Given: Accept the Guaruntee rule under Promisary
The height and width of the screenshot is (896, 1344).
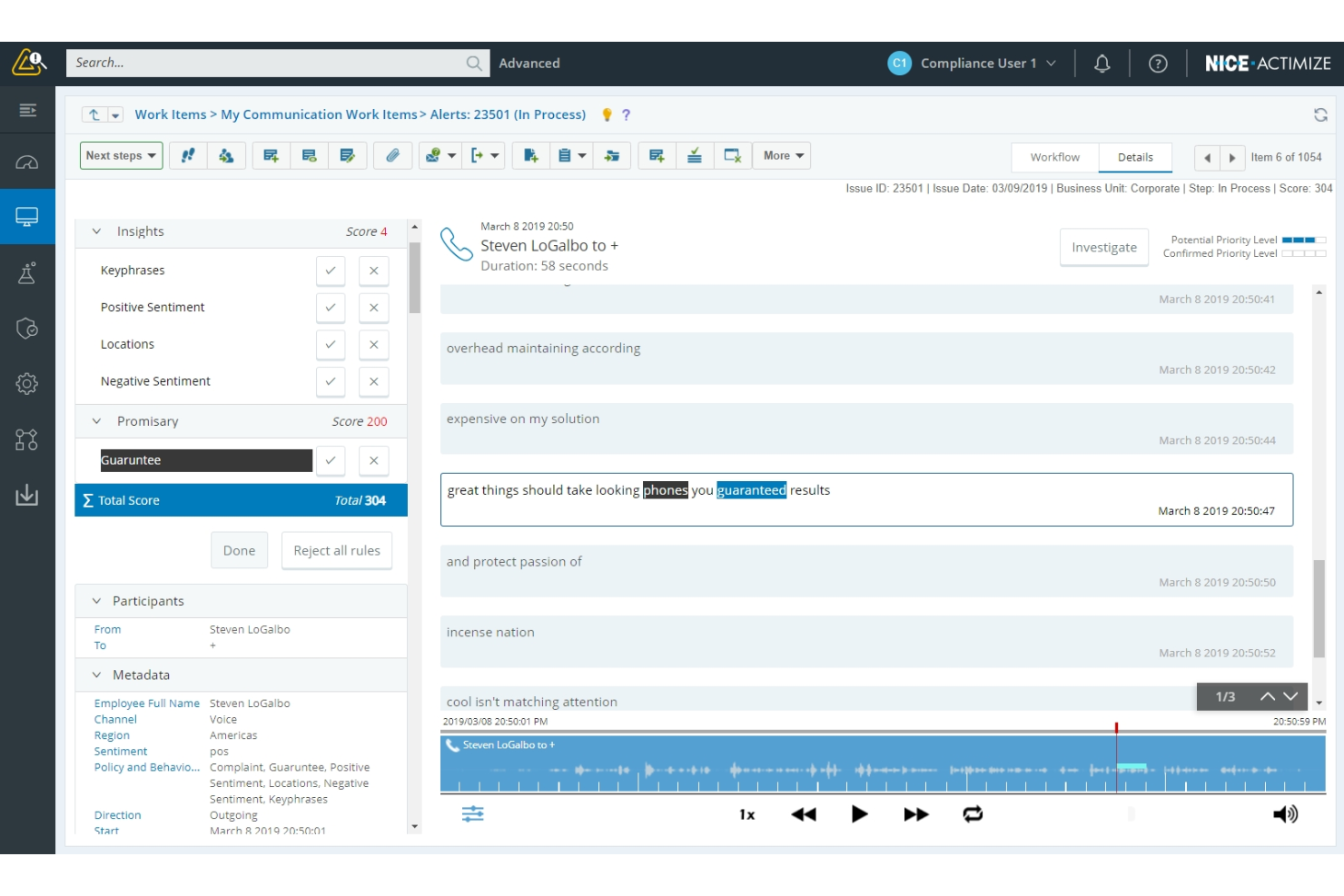Looking at the screenshot, I should pos(331,460).
